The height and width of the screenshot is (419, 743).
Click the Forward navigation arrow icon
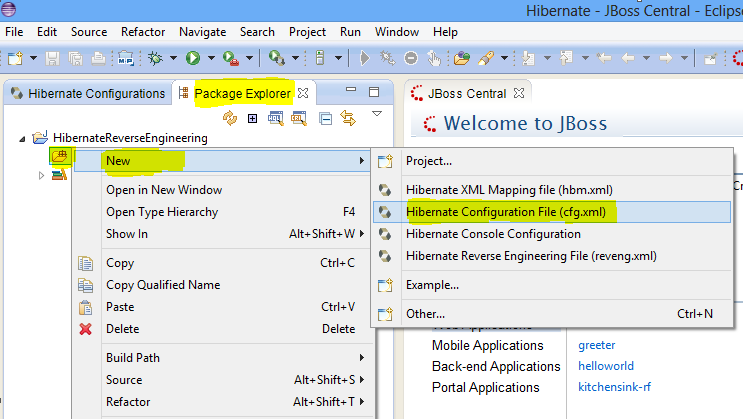tap(665, 58)
